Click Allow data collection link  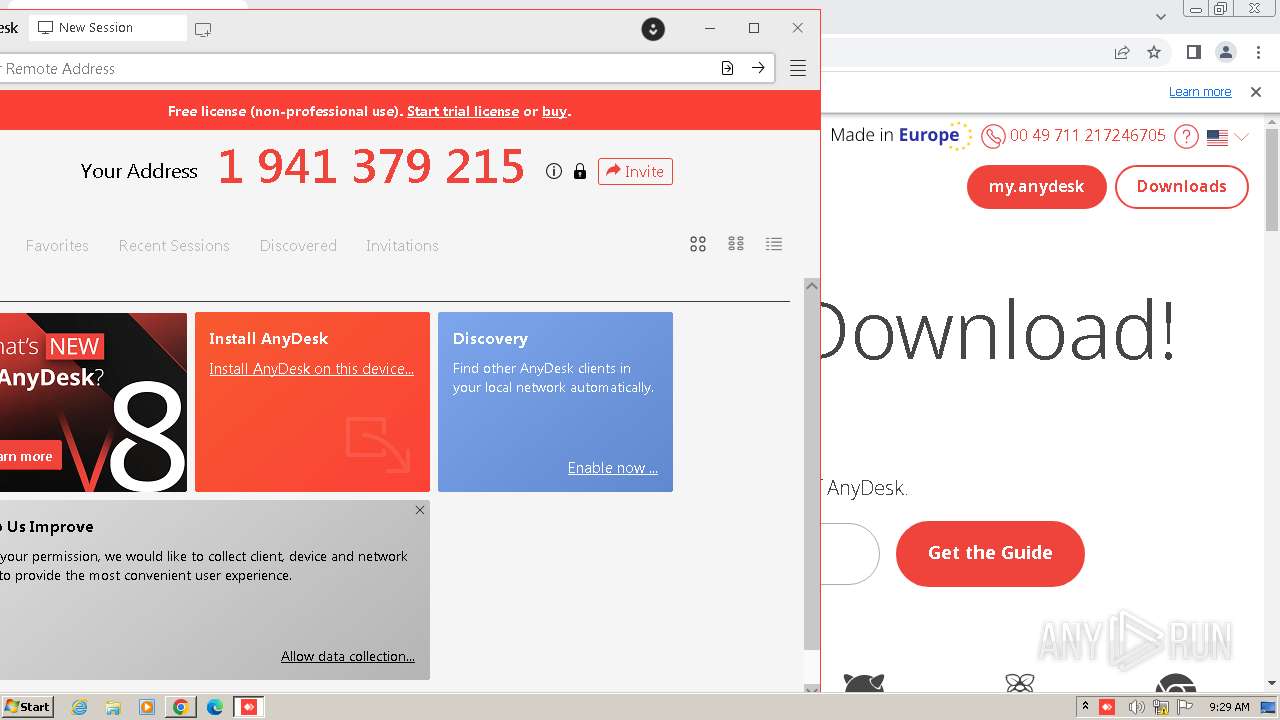(x=348, y=656)
